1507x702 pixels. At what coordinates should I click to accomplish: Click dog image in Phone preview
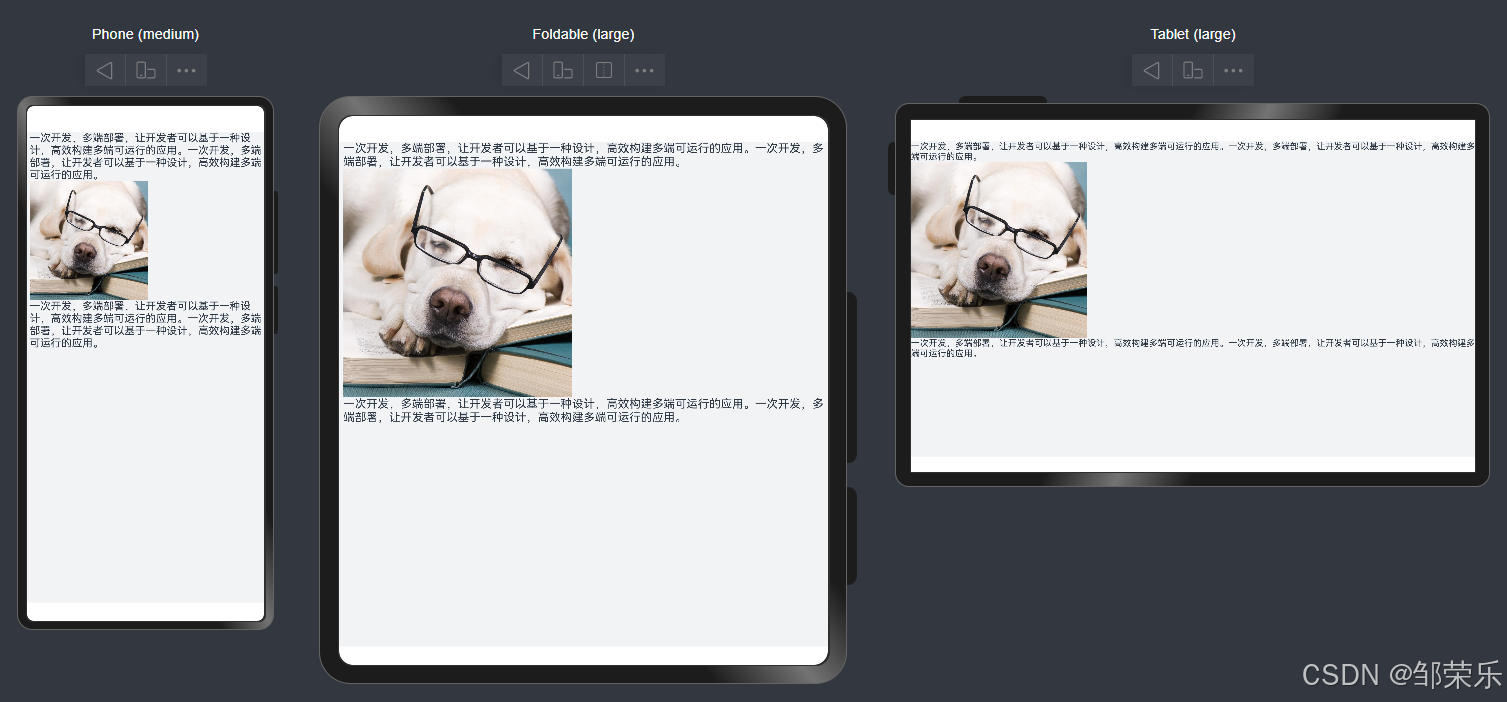coord(89,240)
